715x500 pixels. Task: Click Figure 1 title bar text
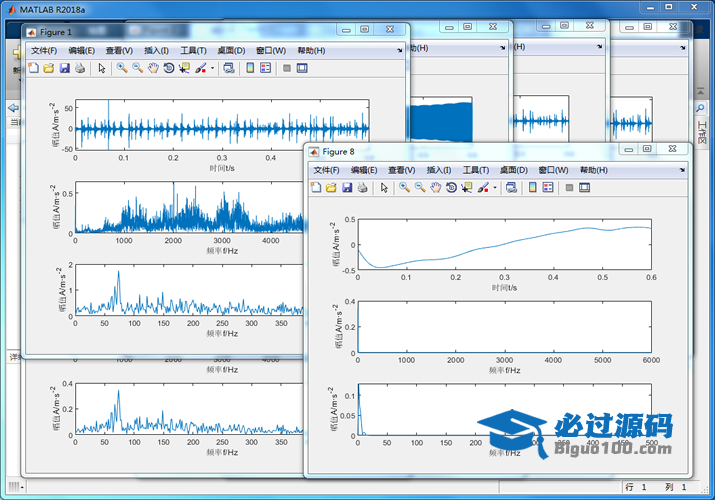[x=56, y=32]
